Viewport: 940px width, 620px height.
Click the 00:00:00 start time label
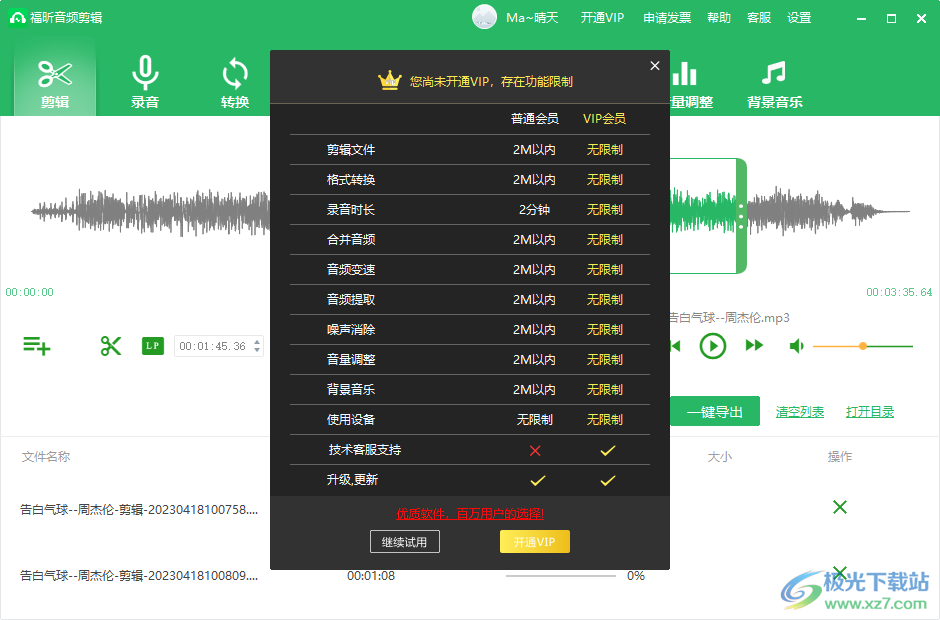click(x=29, y=293)
